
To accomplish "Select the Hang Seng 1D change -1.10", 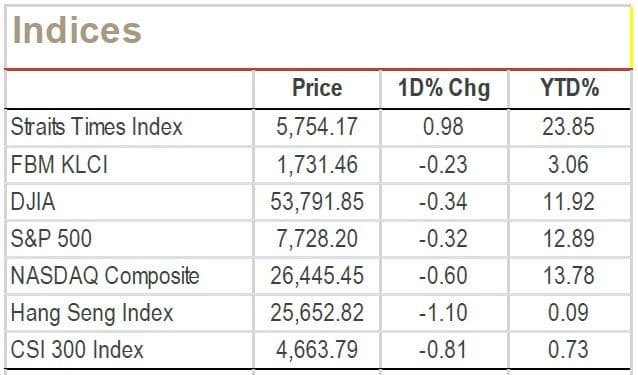I will [x=443, y=313].
